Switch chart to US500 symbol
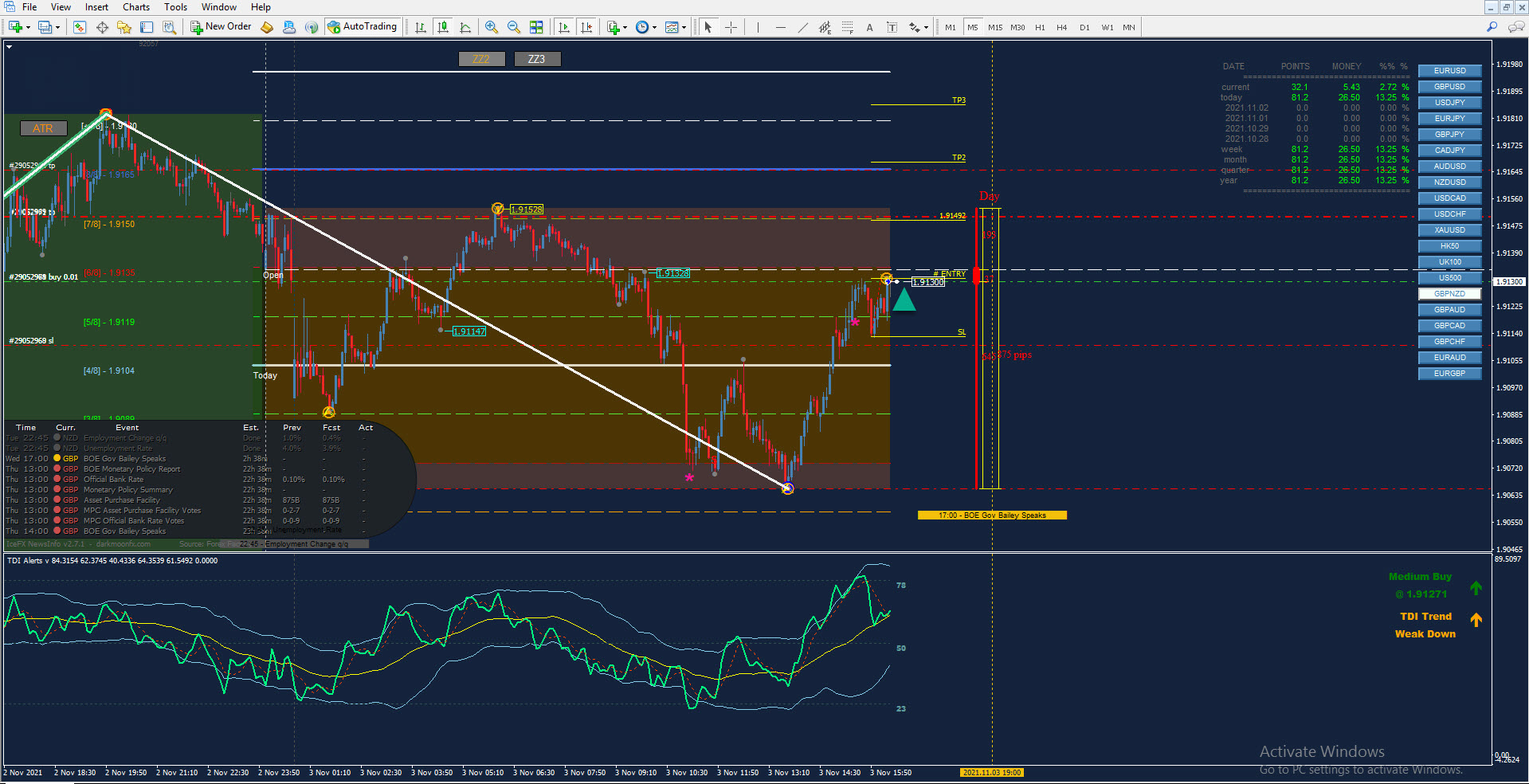 (1449, 278)
